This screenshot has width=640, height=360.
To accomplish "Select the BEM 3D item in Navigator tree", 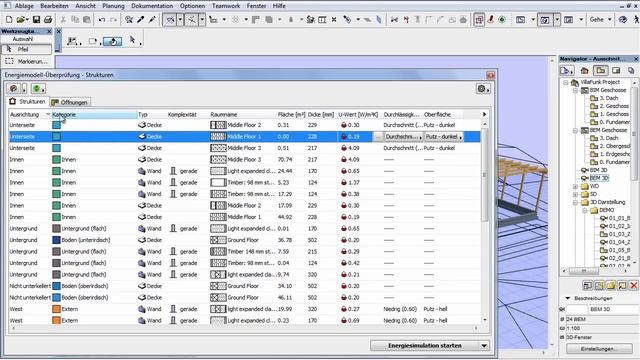I will point(599,178).
